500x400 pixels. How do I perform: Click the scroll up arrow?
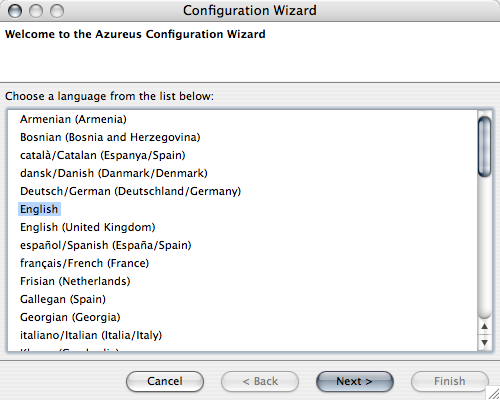coord(485,327)
